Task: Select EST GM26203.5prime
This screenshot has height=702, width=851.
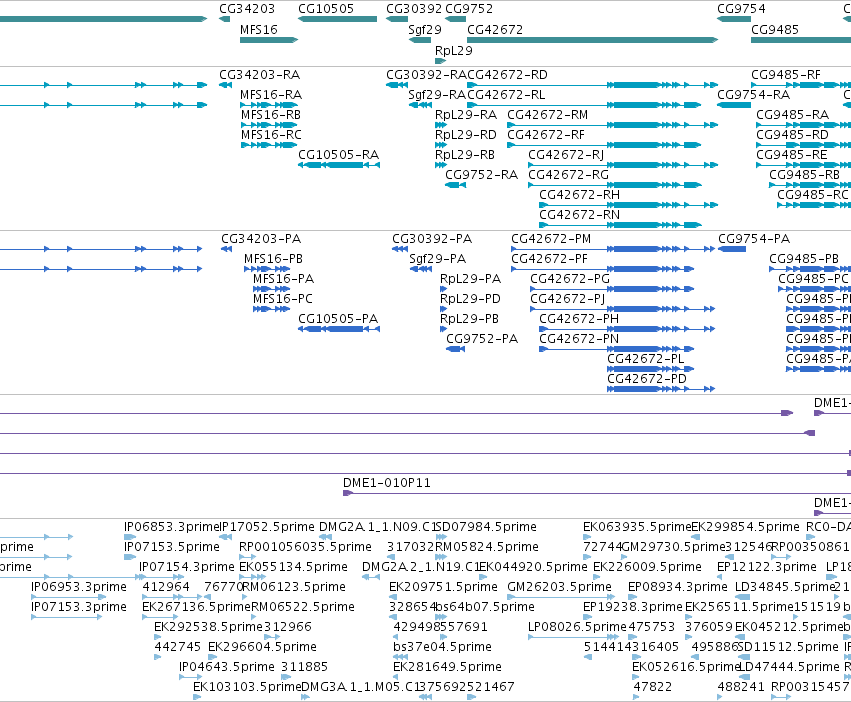Action: point(559,587)
